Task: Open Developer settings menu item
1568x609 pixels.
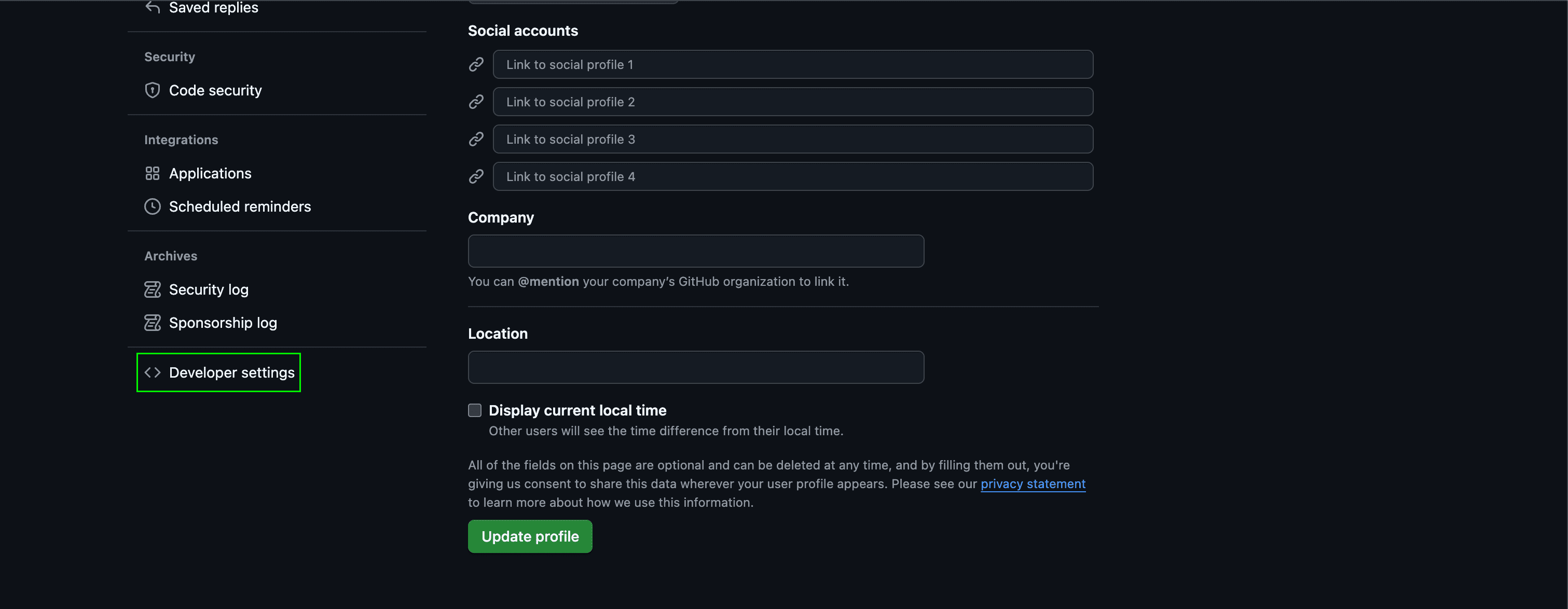Action: pyautogui.click(x=231, y=372)
